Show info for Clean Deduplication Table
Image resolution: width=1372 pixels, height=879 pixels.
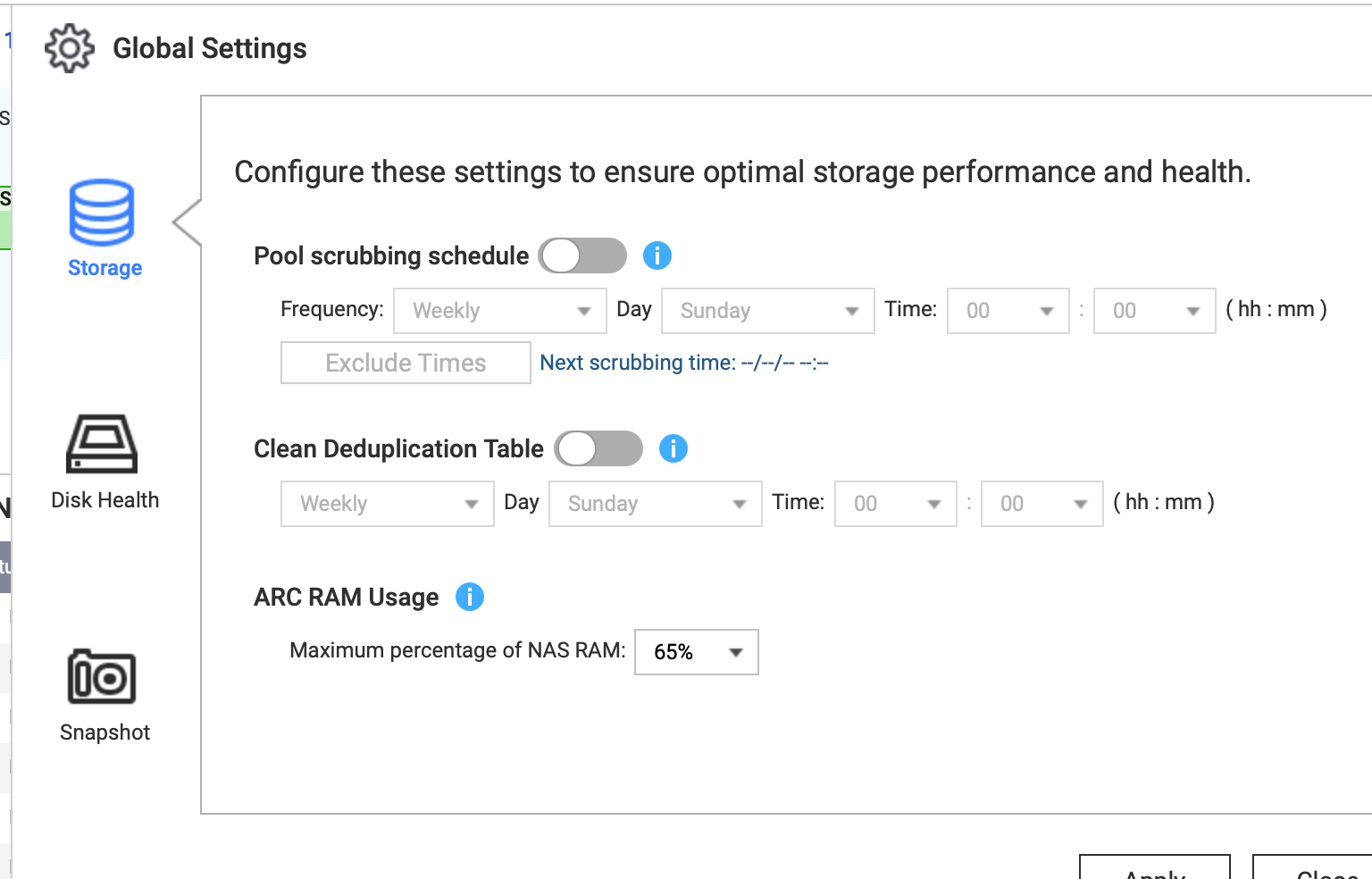(x=673, y=448)
